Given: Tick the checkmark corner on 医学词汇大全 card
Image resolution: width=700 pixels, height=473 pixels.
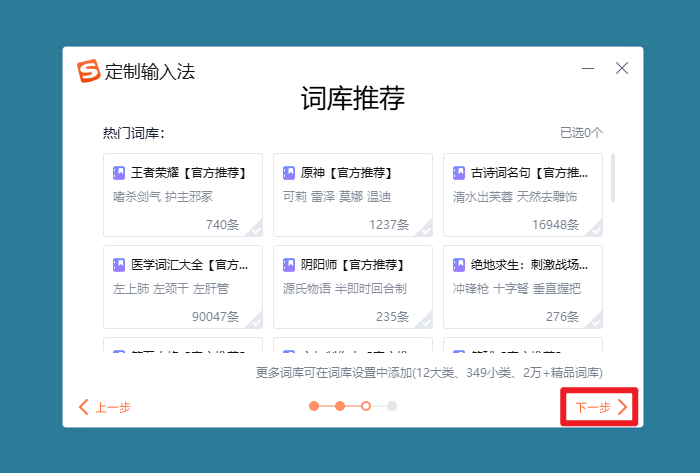Looking at the screenshot, I should click(255, 321).
